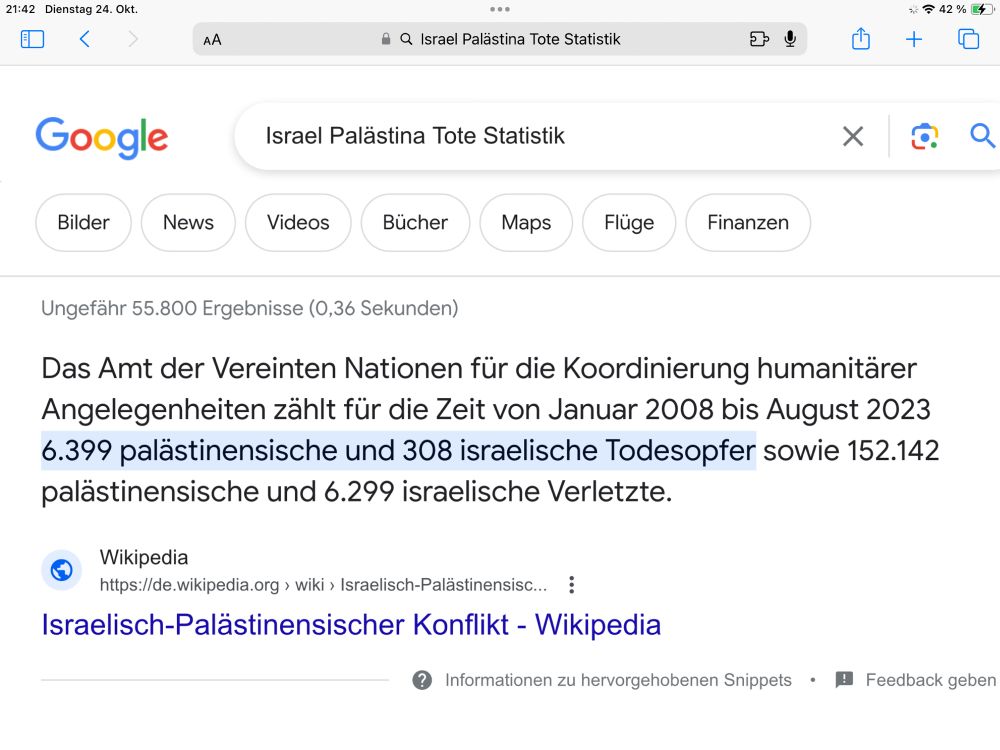The height and width of the screenshot is (750, 1000).
Task: Start voice dictation from the address bar microphone
Action: [790, 40]
